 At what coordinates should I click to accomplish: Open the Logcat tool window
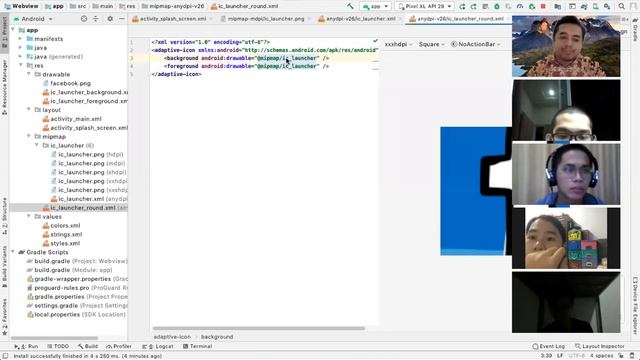pyautogui.click(x=158, y=346)
